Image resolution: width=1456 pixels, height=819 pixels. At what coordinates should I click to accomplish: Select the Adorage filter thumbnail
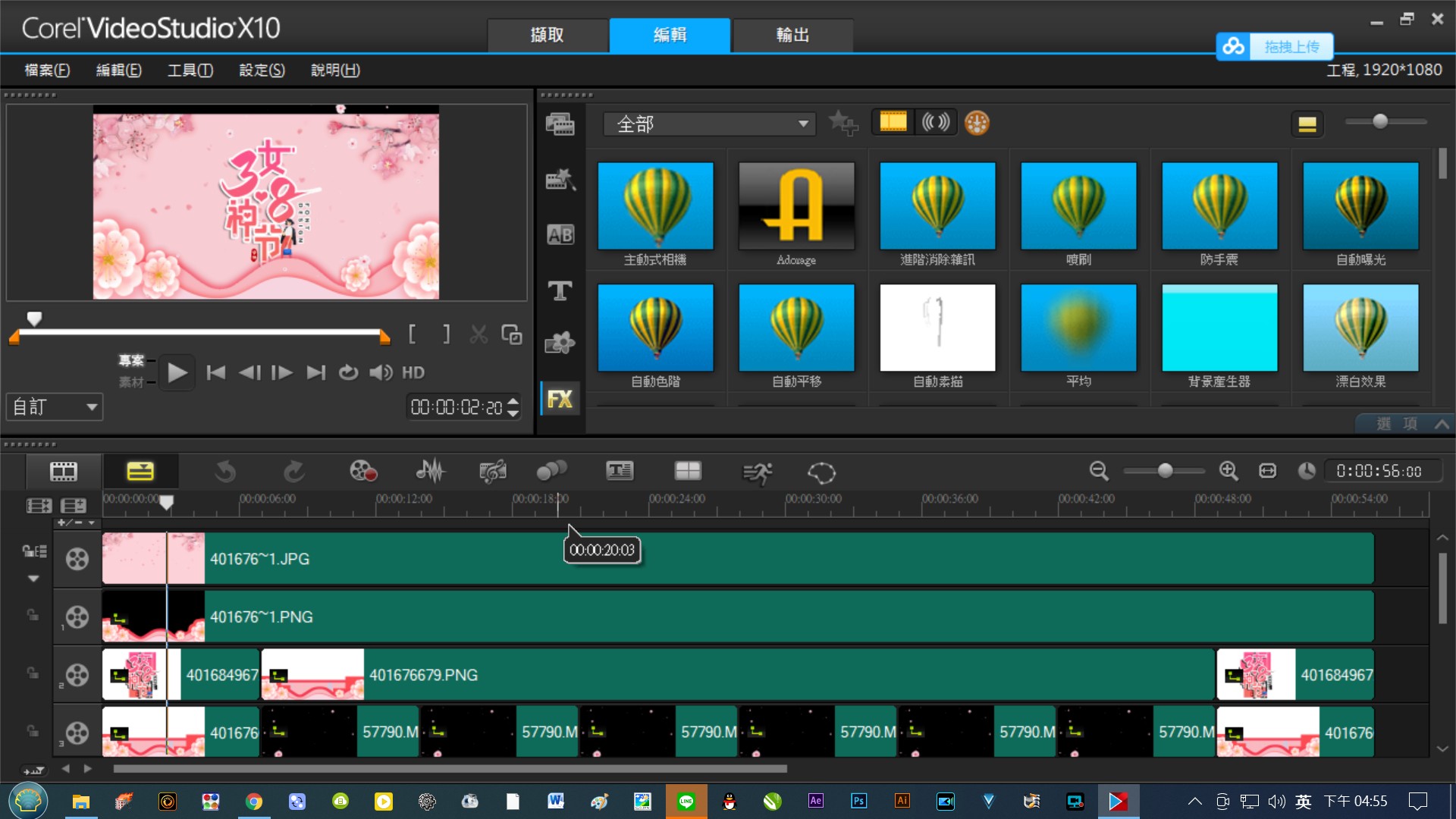(796, 206)
